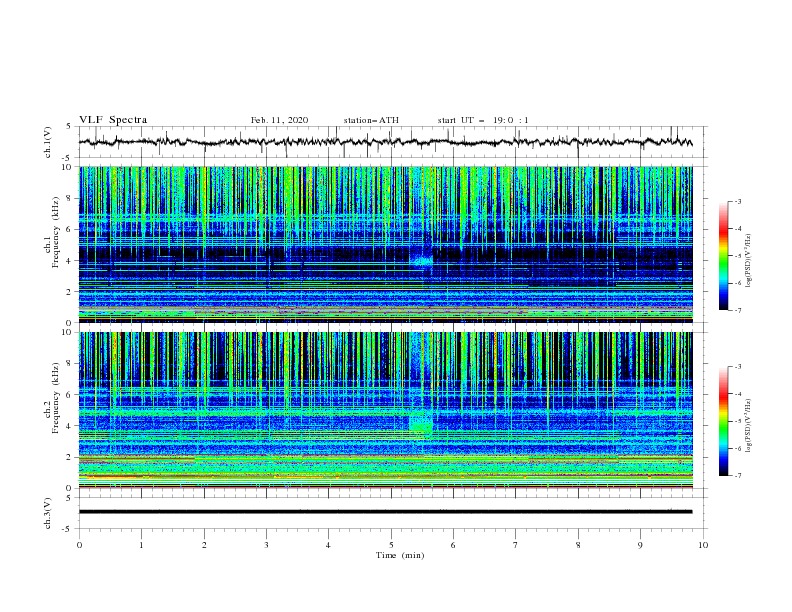The height and width of the screenshot is (612, 792).
Task: Click the "-7" tick on ch.1 colorbar
Action: tap(738, 310)
